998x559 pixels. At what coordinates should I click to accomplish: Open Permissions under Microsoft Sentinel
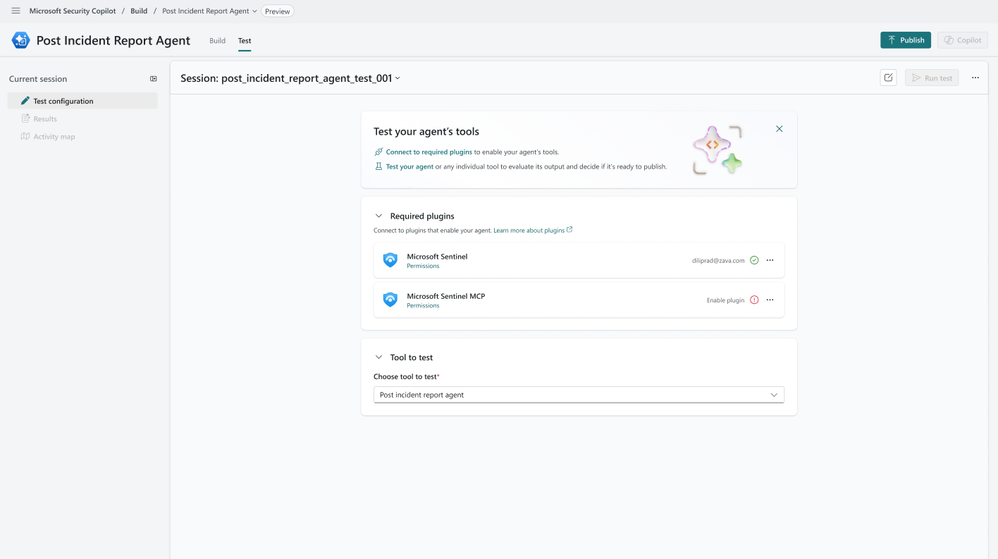coord(423,266)
